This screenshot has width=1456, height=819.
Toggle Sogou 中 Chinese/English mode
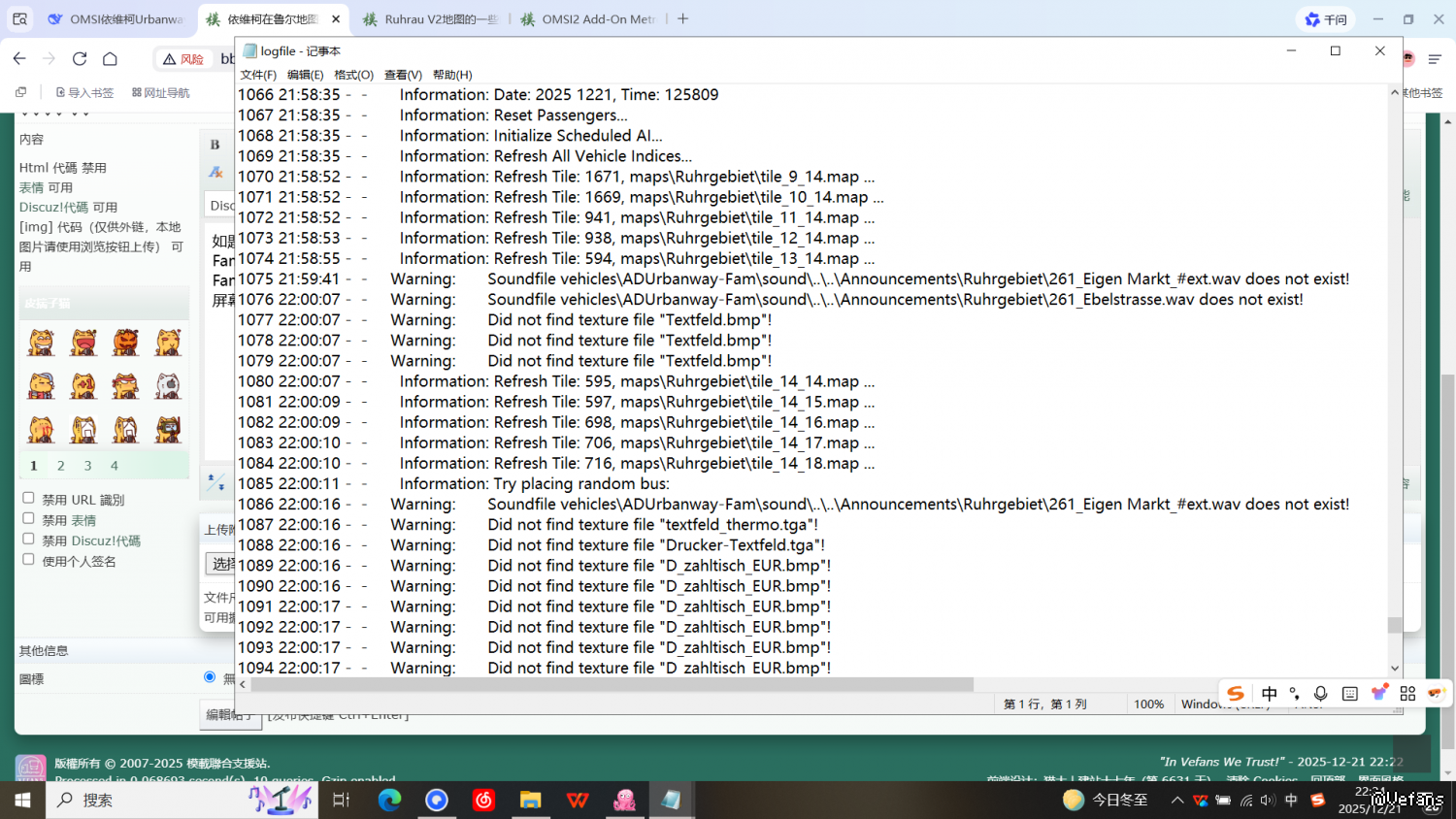point(1270,693)
